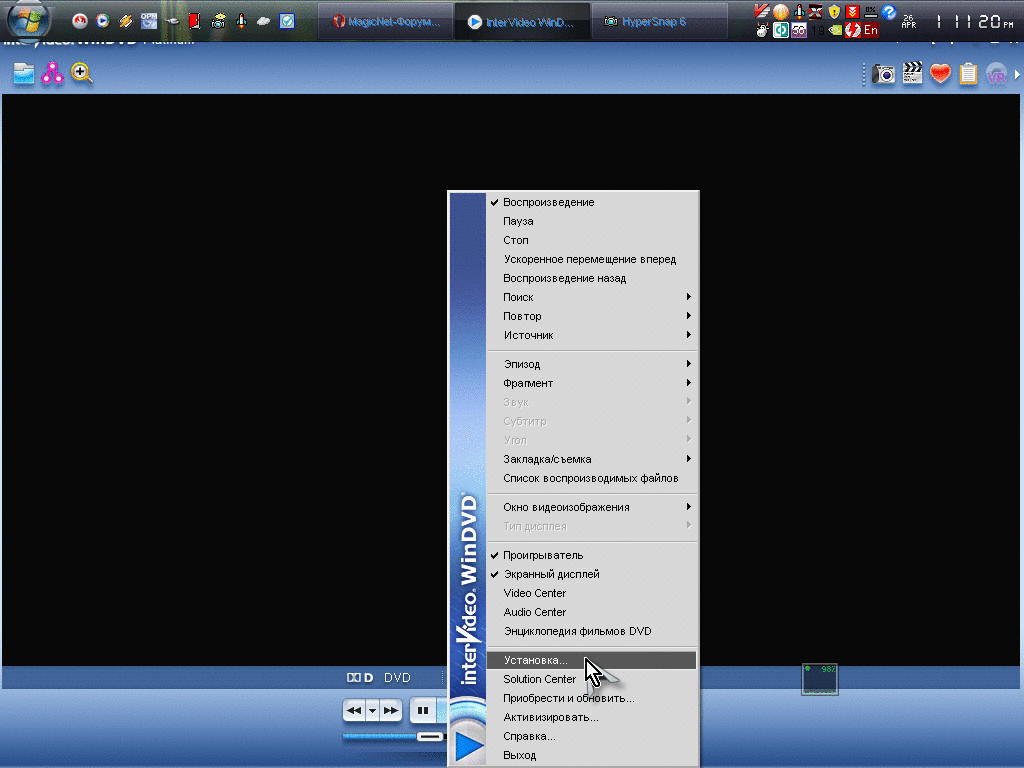Open the Windows Start orb
The height and width of the screenshot is (768, 1024).
[x=29, y=20]
